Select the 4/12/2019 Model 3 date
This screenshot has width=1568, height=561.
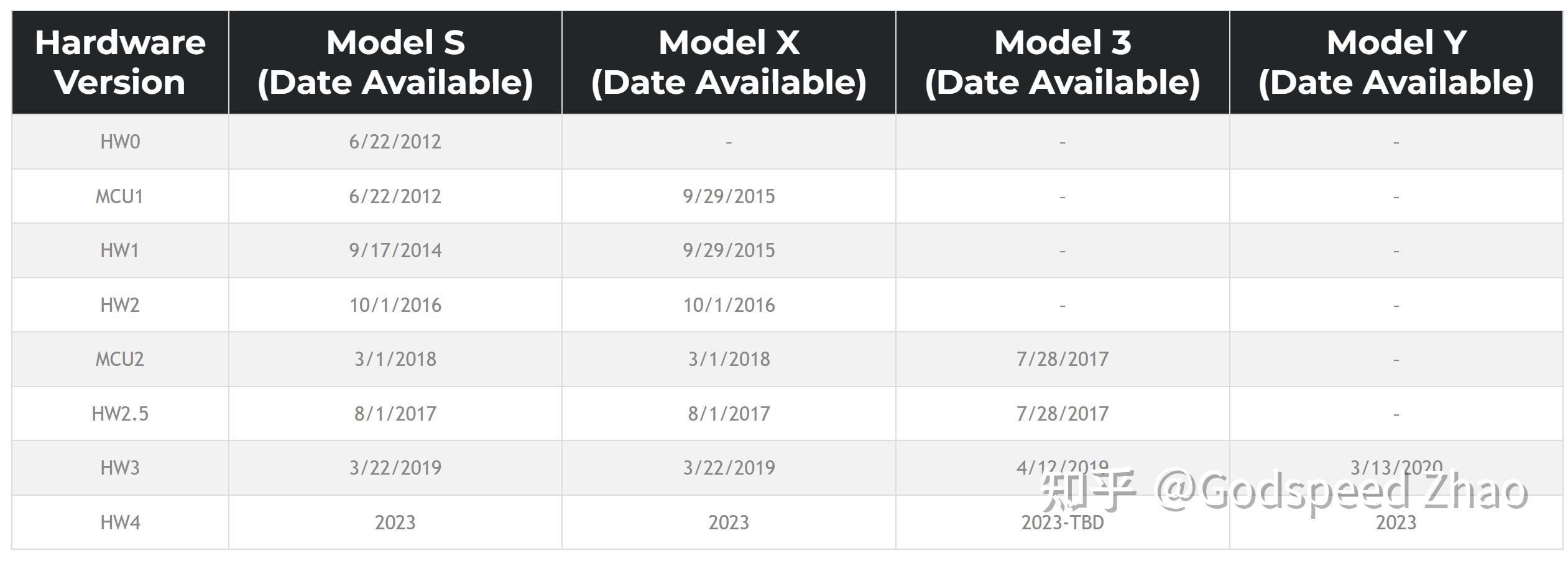(x=1063, y=466)
